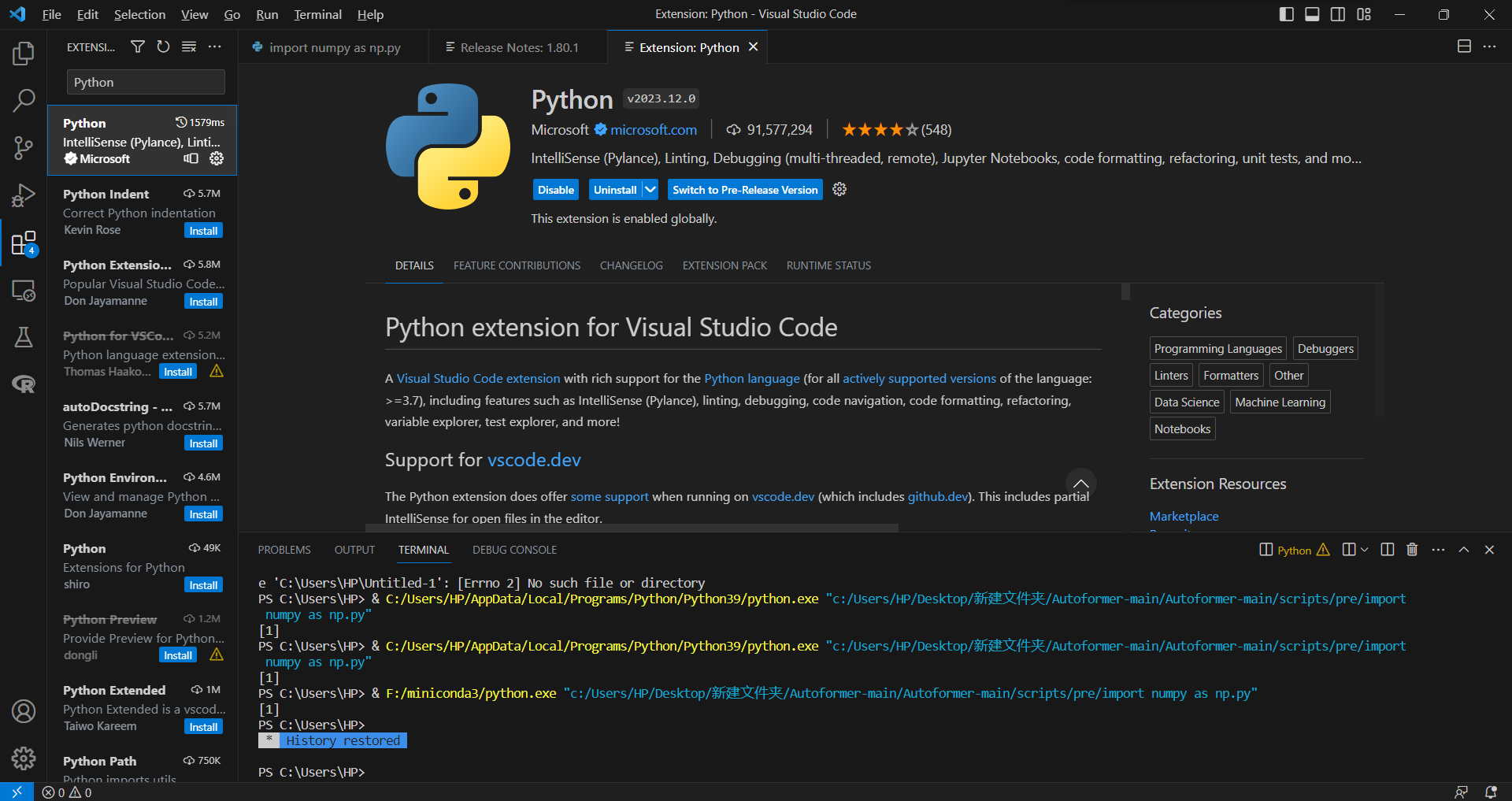The image size is (1512, 801).
Task: Open manage gear on Python list item
Action: [217, 158]
